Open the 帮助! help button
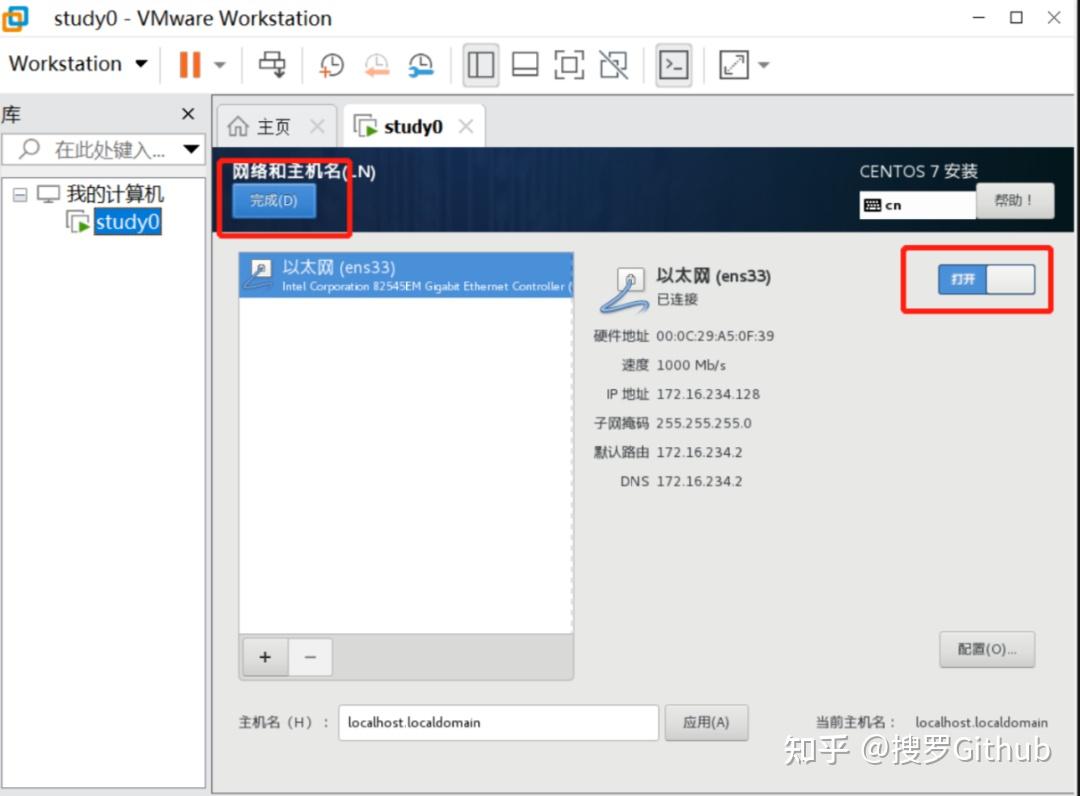1080x796 pixels. point(1015,200)
